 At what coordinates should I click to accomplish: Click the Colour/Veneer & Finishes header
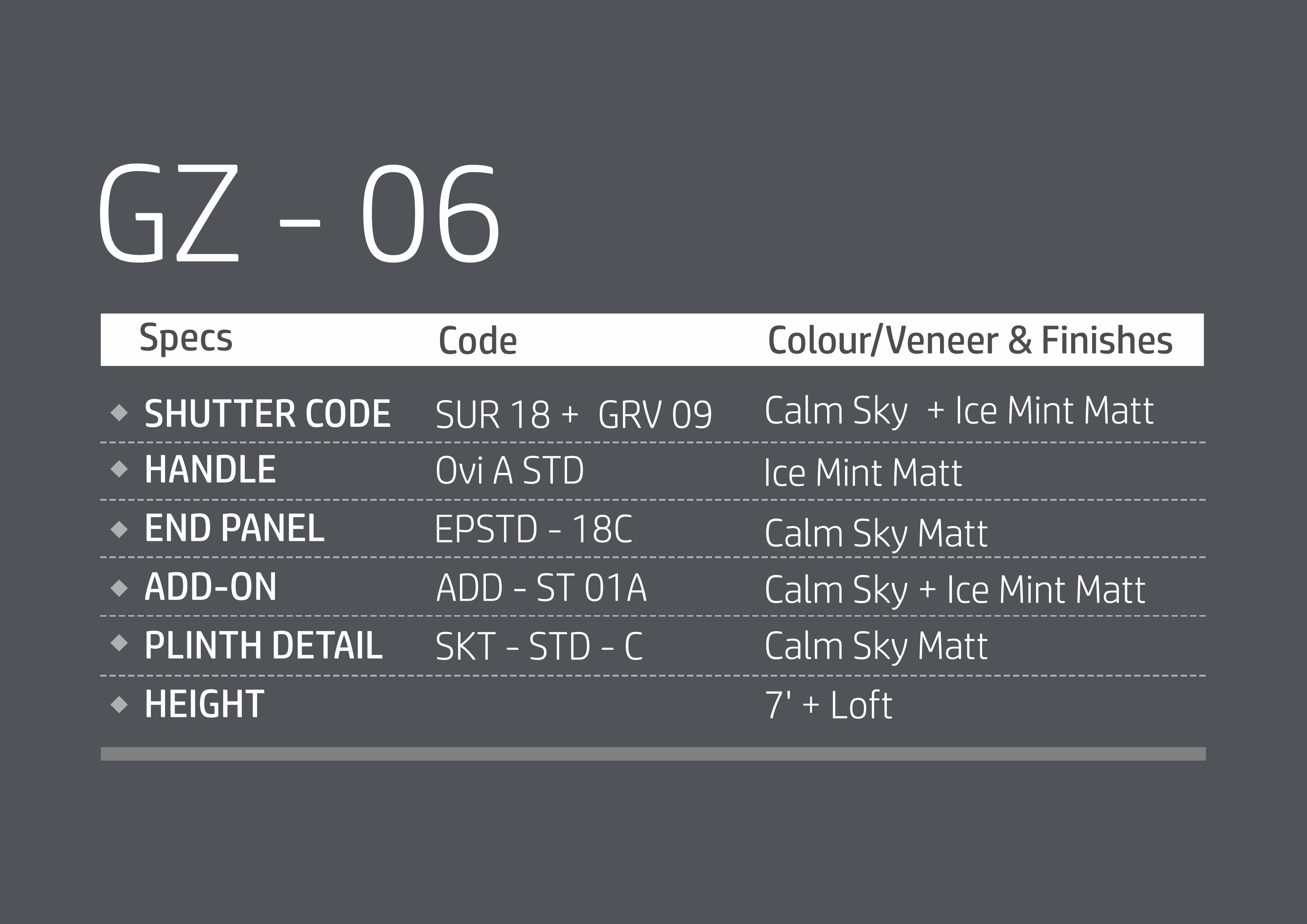point(970,341)
